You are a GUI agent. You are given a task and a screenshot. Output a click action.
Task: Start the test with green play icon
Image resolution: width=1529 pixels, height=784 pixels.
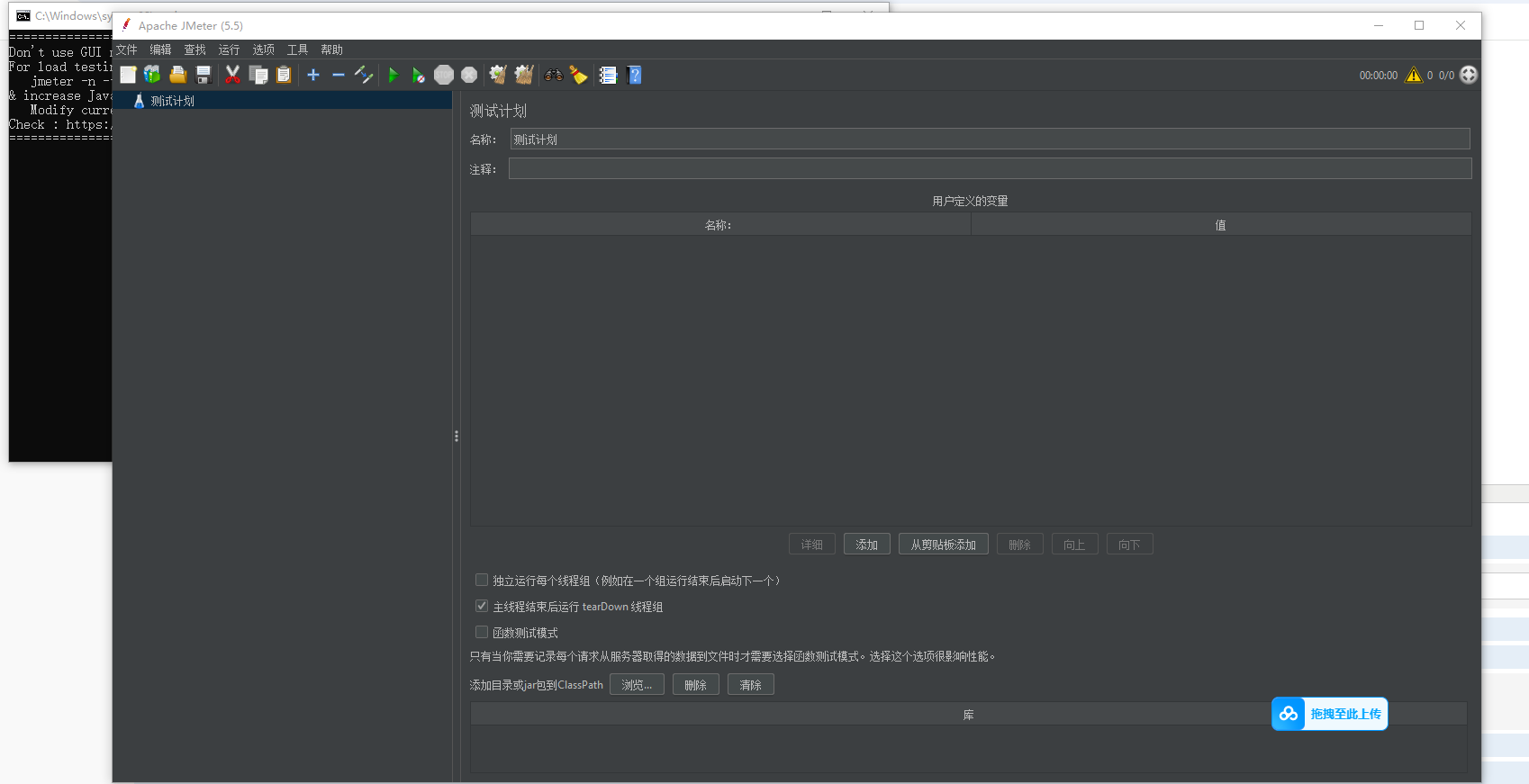393,75
